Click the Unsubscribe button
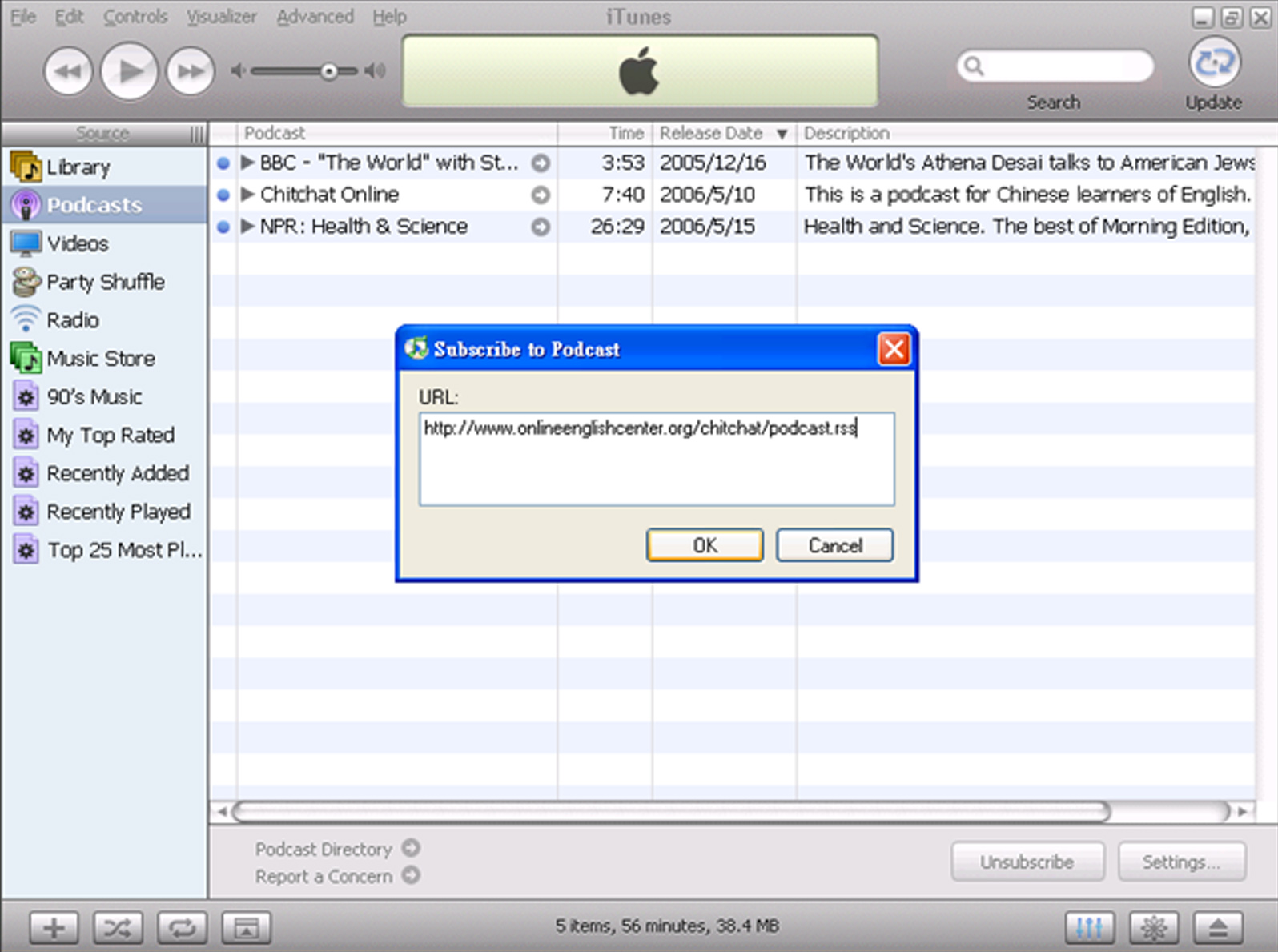This screenshot has width=1278, height=952. [x=1027, y=862]
